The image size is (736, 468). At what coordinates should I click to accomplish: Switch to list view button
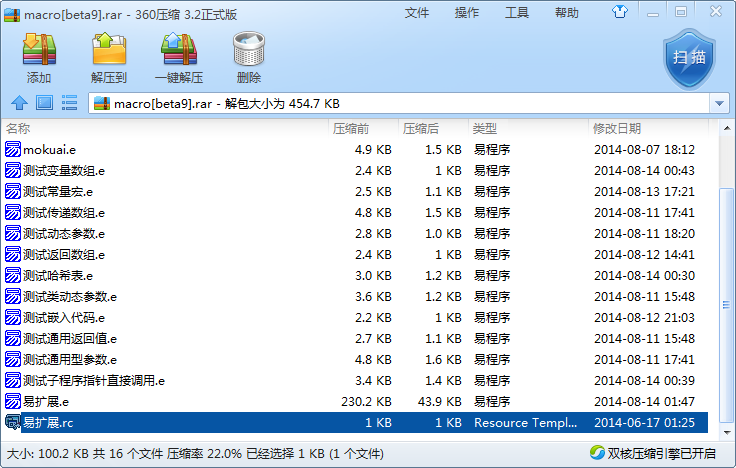(69, 103)
